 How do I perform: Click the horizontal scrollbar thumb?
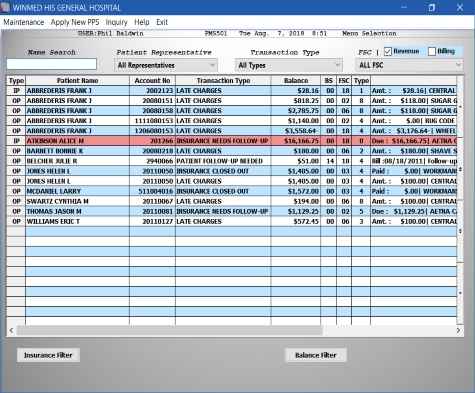click(170, 330)
